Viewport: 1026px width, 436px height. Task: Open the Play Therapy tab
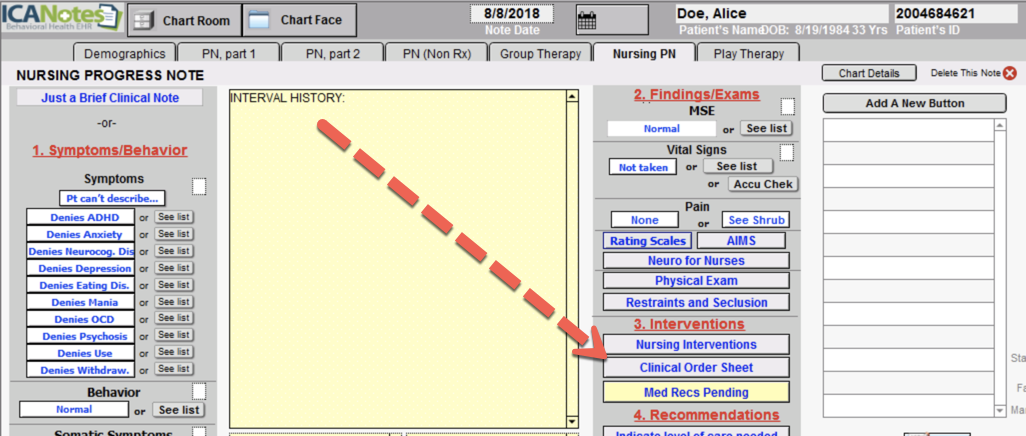click(749, 54)
